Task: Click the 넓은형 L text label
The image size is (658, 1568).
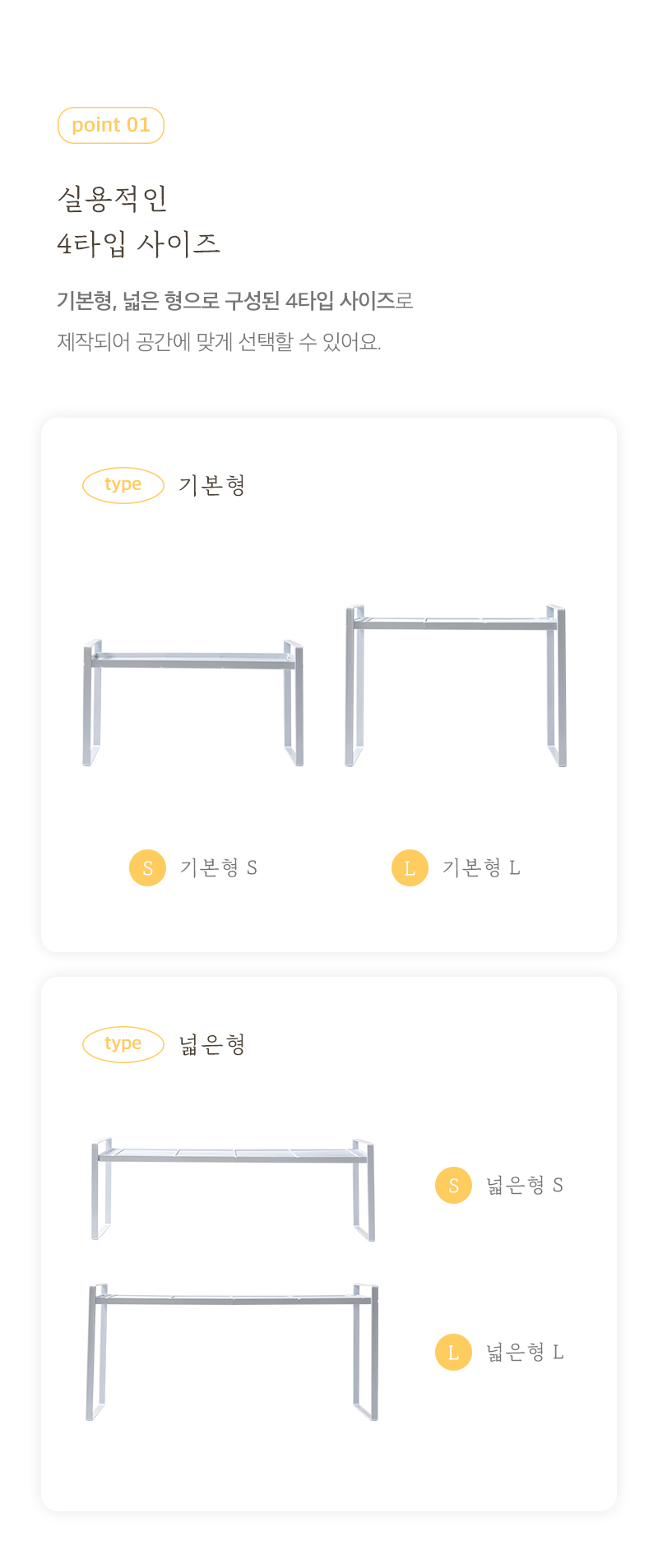Action: coord(525,1352)
